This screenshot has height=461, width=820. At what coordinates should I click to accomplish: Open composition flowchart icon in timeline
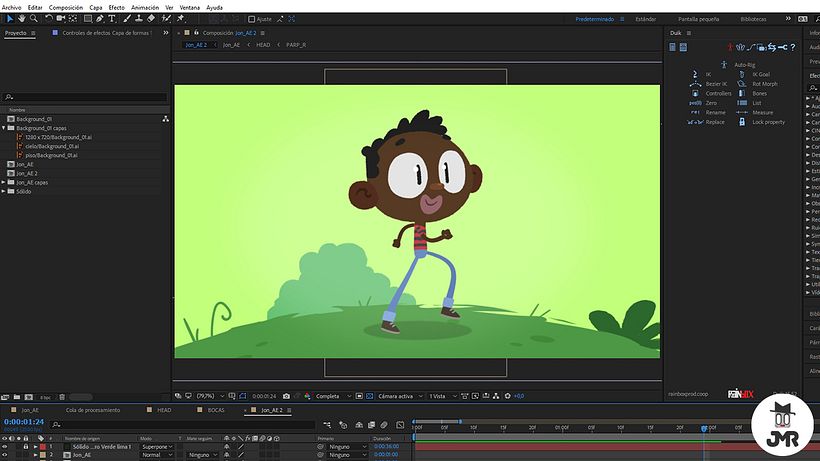[x=327, y=425]
